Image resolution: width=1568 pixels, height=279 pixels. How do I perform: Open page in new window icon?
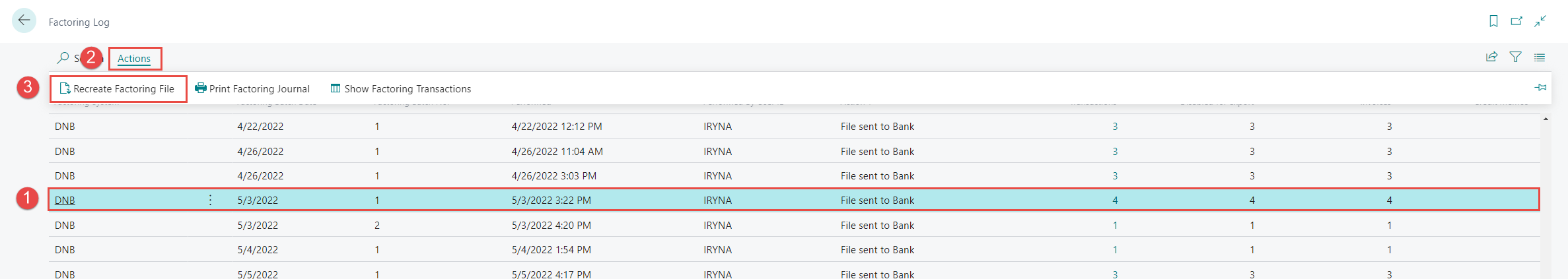pyautogui.click(x=1516, y=21)
